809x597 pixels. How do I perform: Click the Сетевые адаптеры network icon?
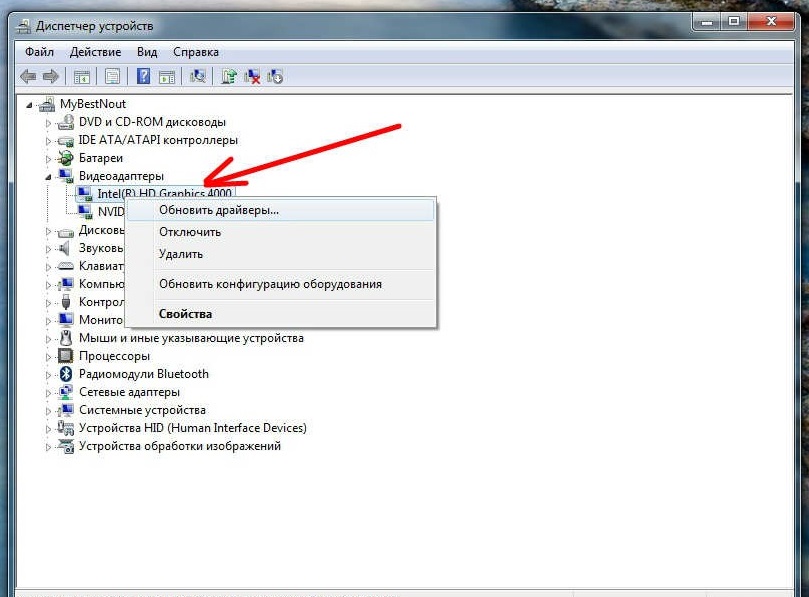click(x=66, y=392)
